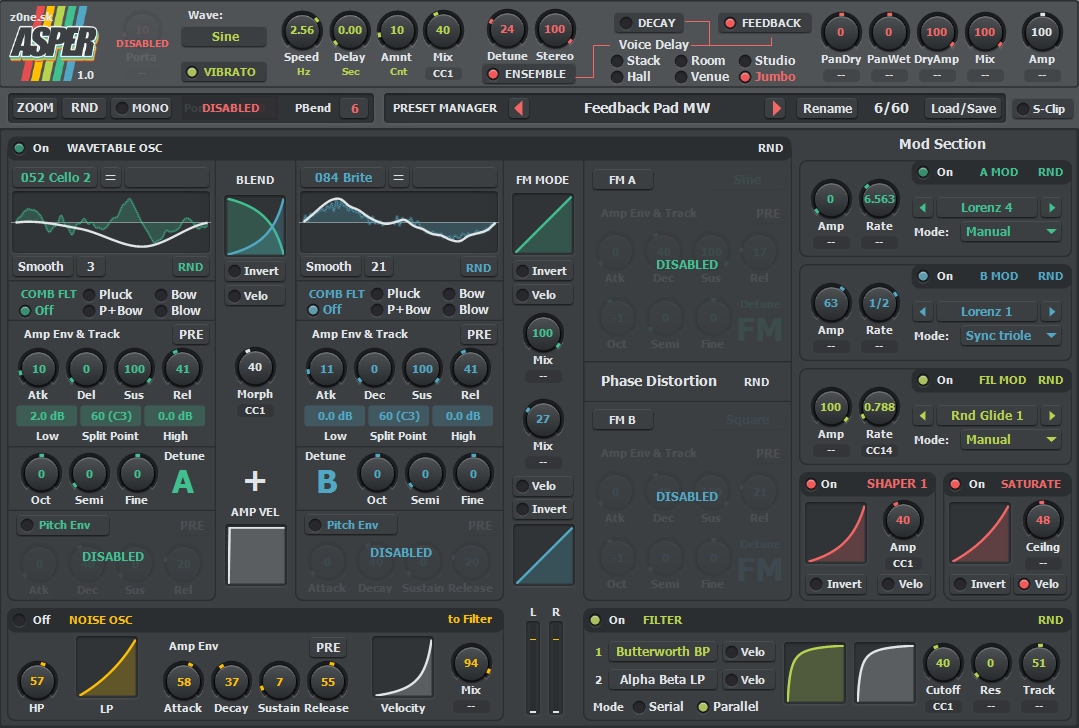This screenshot has width=1079, height=728.
Task: Go to the previous preset with red arrow
Action: pos(519,108)
